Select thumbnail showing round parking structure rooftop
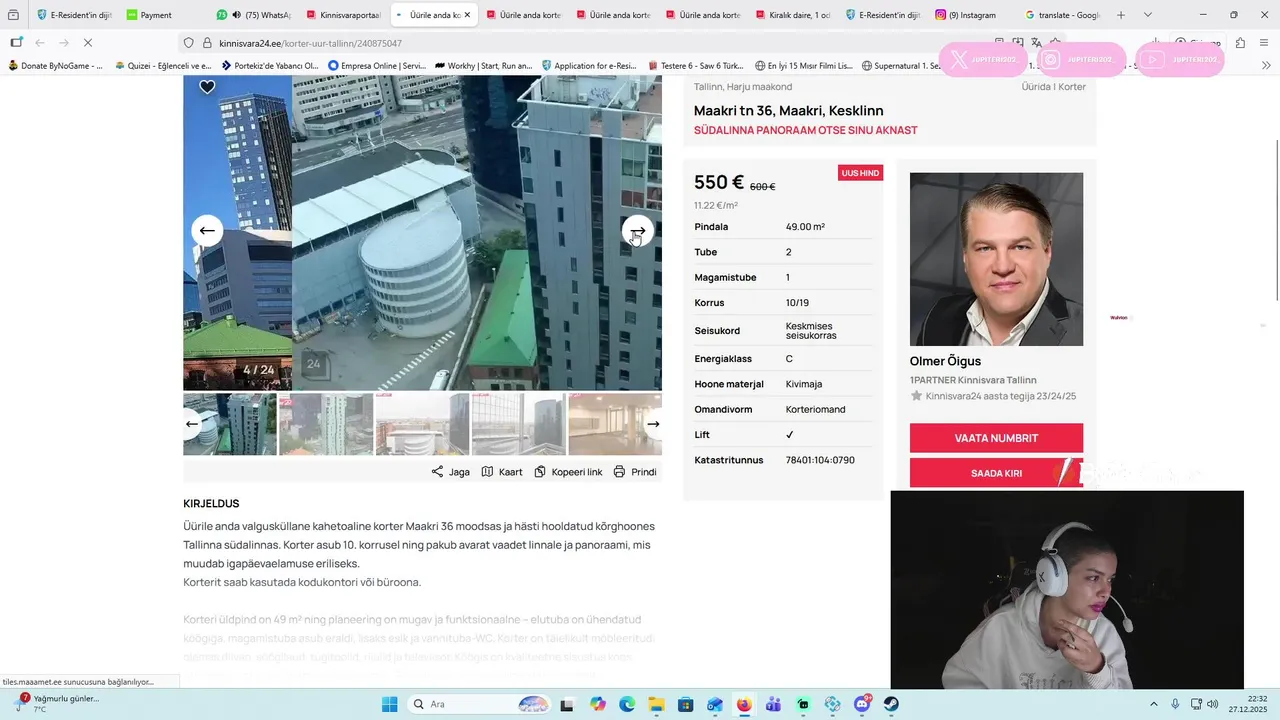 point(422,424)
